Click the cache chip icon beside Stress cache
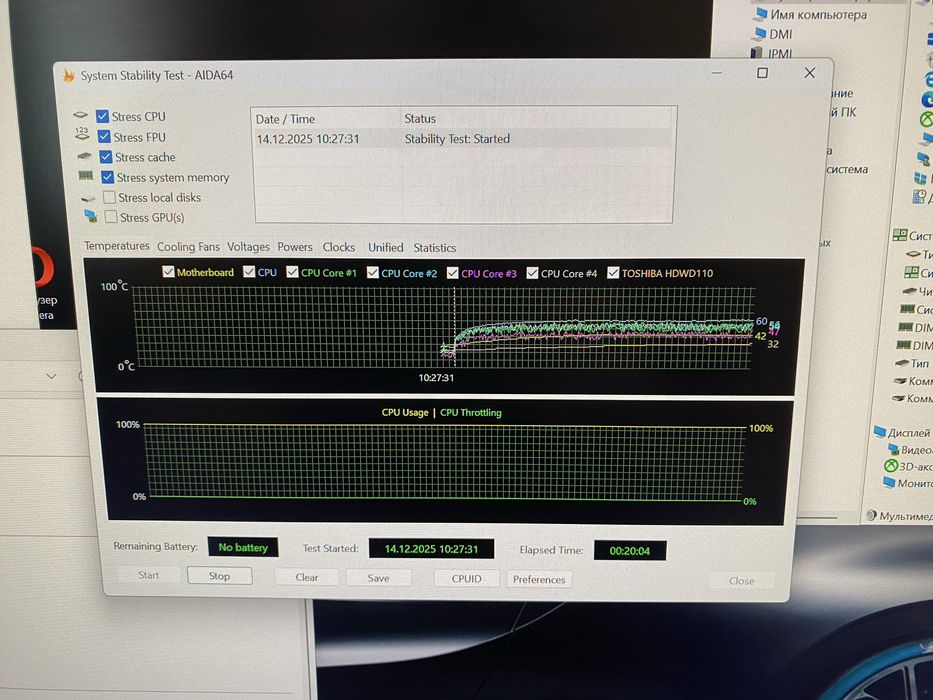This screenshot has height=700, width=933. tap(84, 156)
